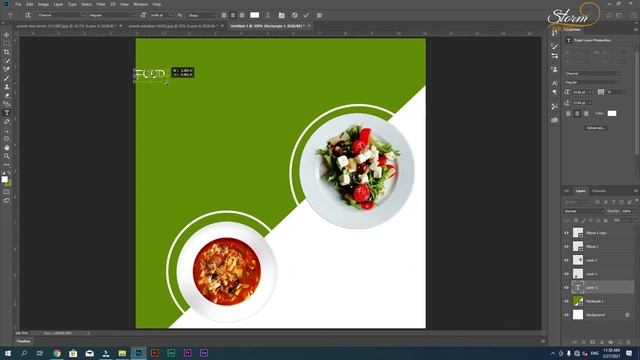
Task: Click text color swatch in options bar
Action: coord(255,16)
